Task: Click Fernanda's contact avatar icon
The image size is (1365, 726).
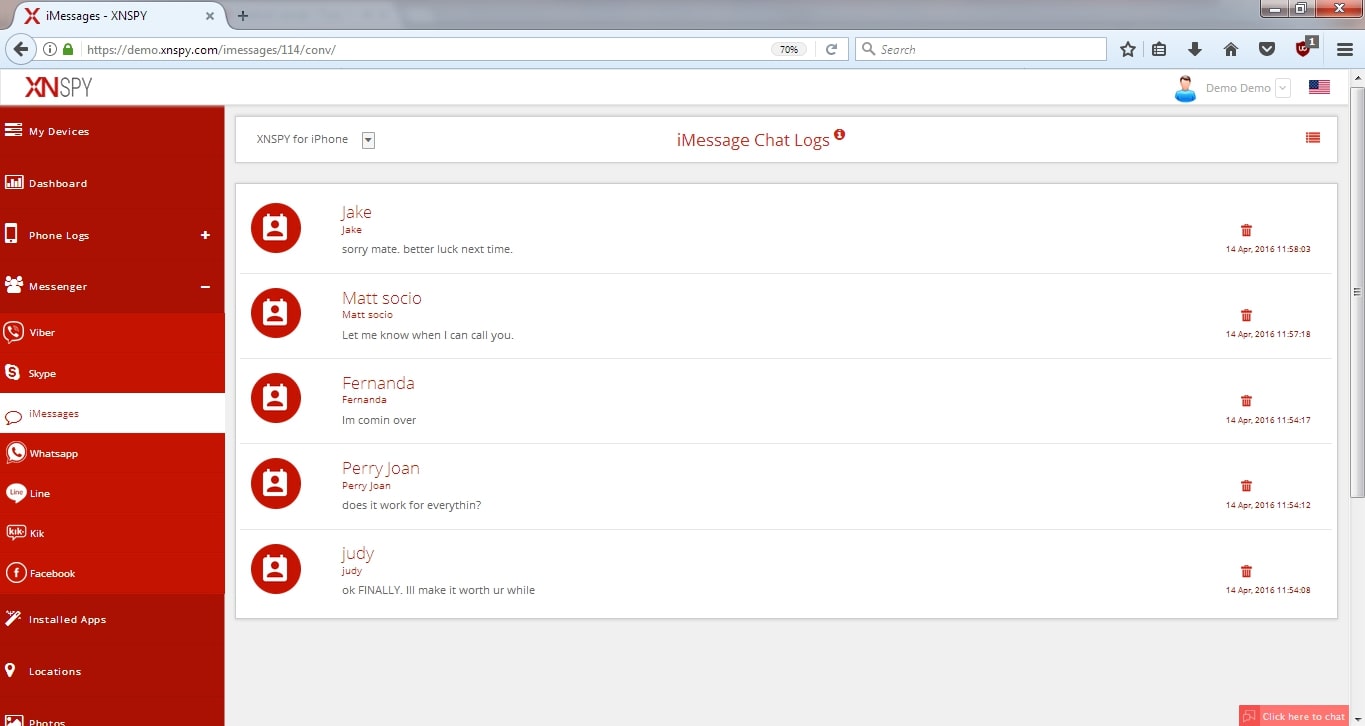Action: point(276,398)
